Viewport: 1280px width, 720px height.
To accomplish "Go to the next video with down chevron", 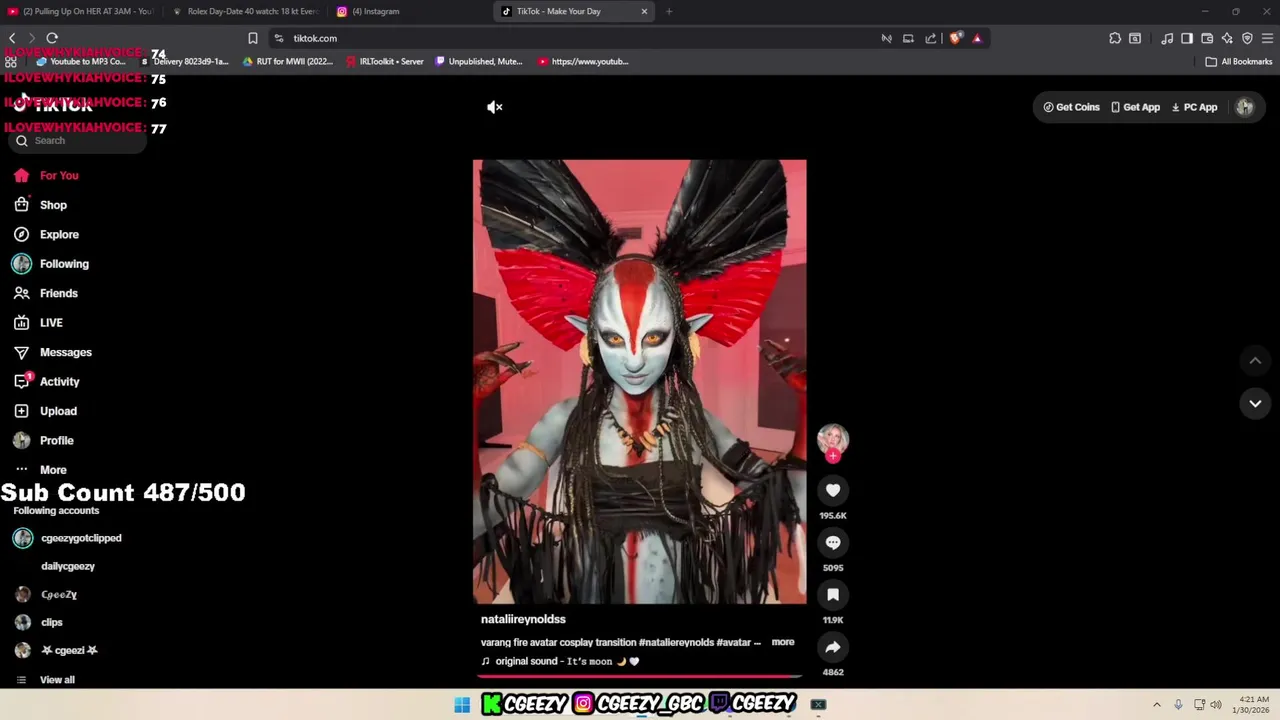I will 1255,403.
